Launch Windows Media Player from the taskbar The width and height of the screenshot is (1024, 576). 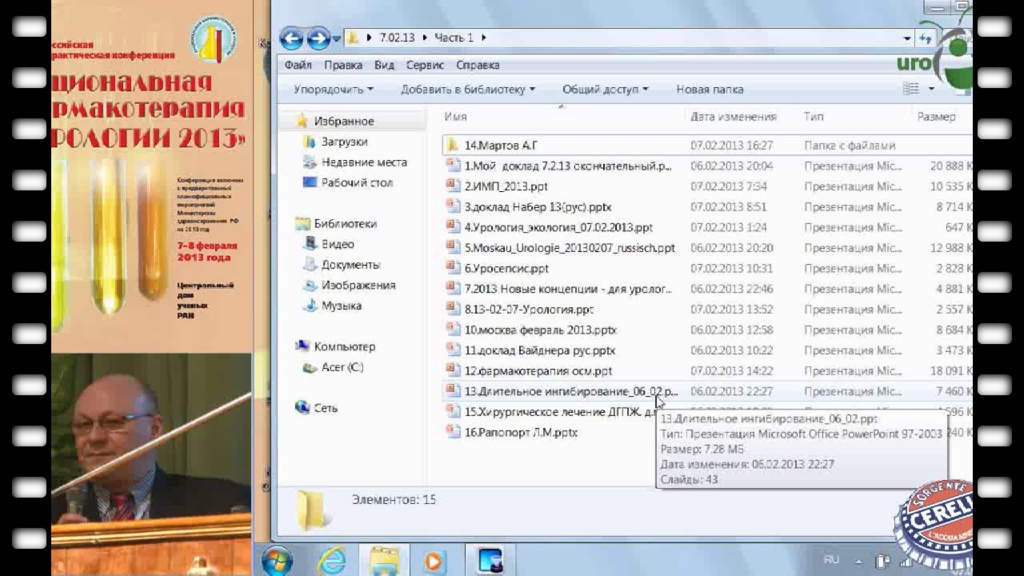(x=435, y=561)
